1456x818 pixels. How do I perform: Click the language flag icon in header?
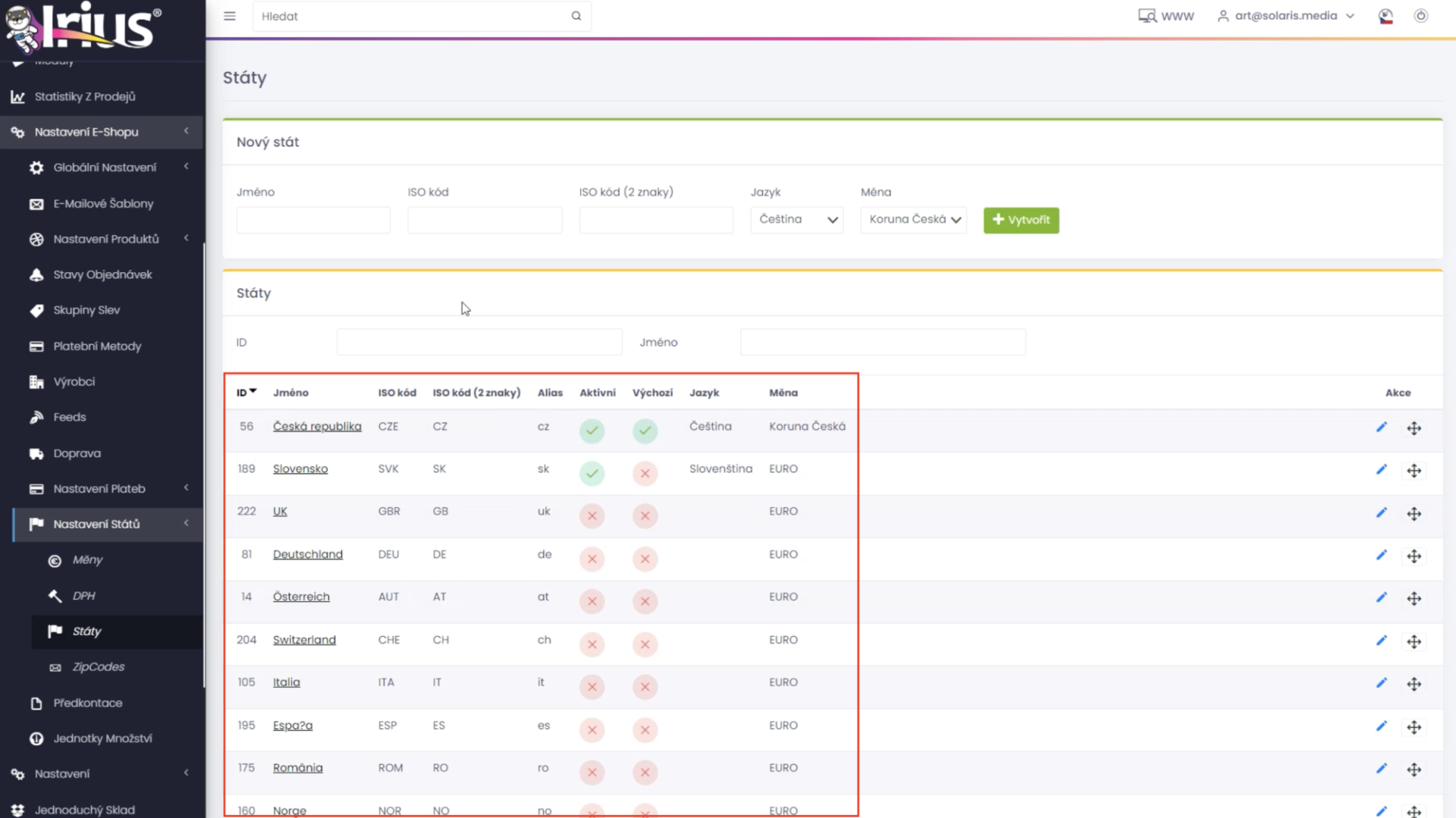[1385, 16]
